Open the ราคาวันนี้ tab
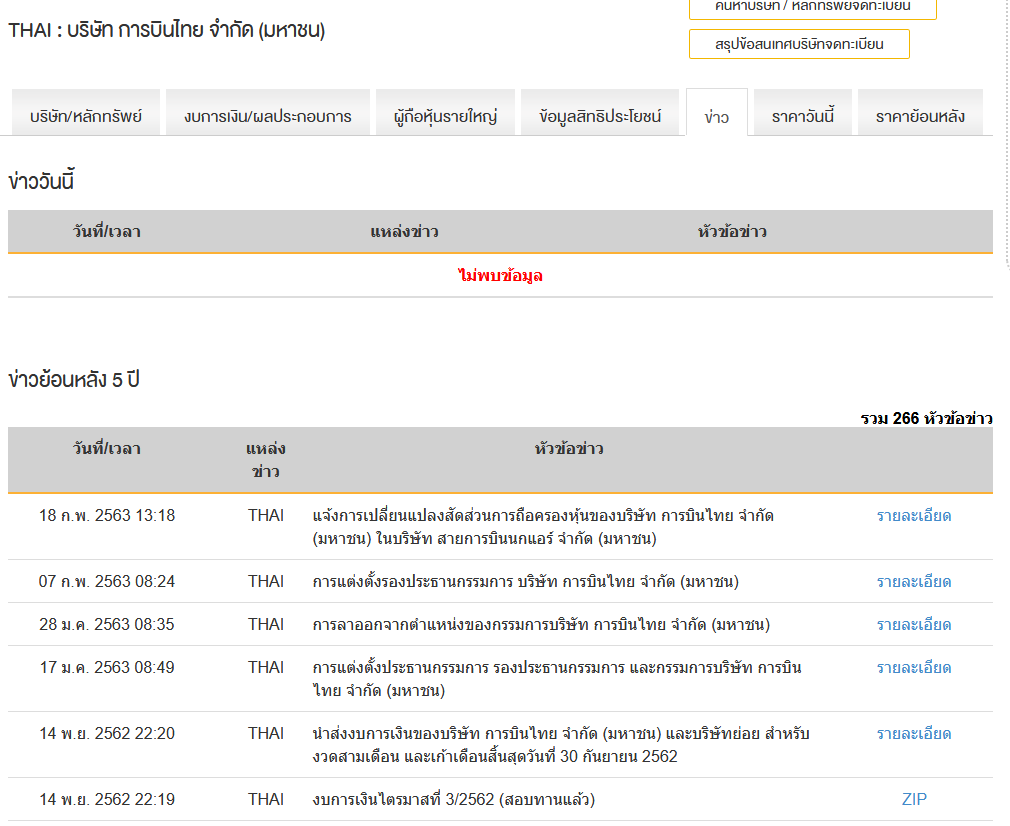Screen dimensions: 1010x826 [x=803, y=113]
